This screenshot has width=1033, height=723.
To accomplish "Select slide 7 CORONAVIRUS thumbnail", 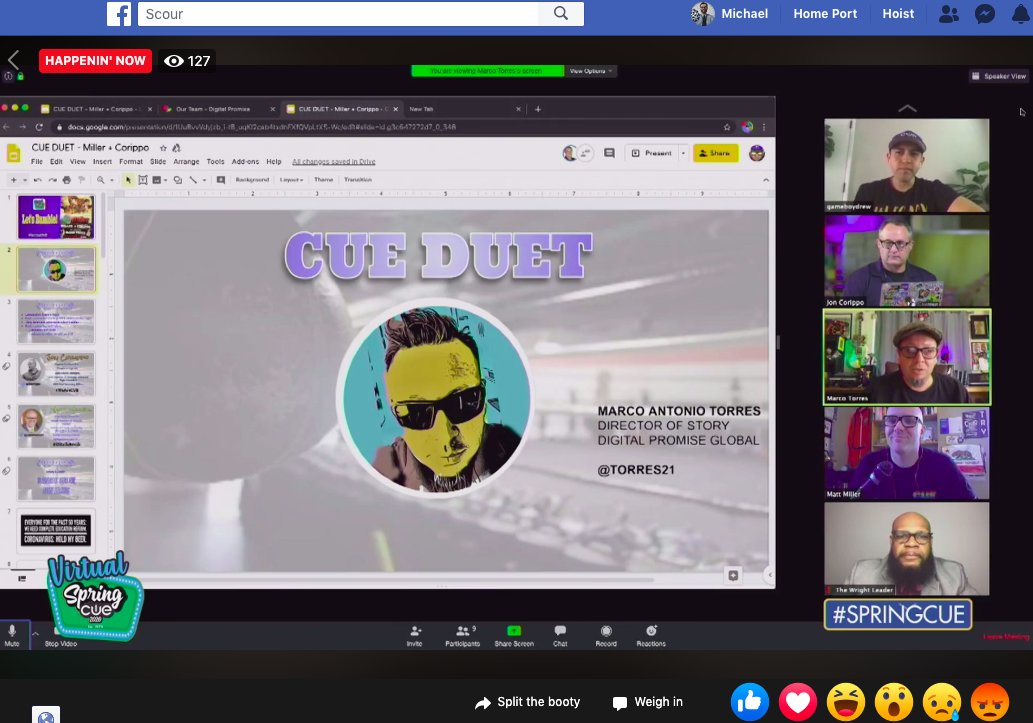I will coord(55,530).
